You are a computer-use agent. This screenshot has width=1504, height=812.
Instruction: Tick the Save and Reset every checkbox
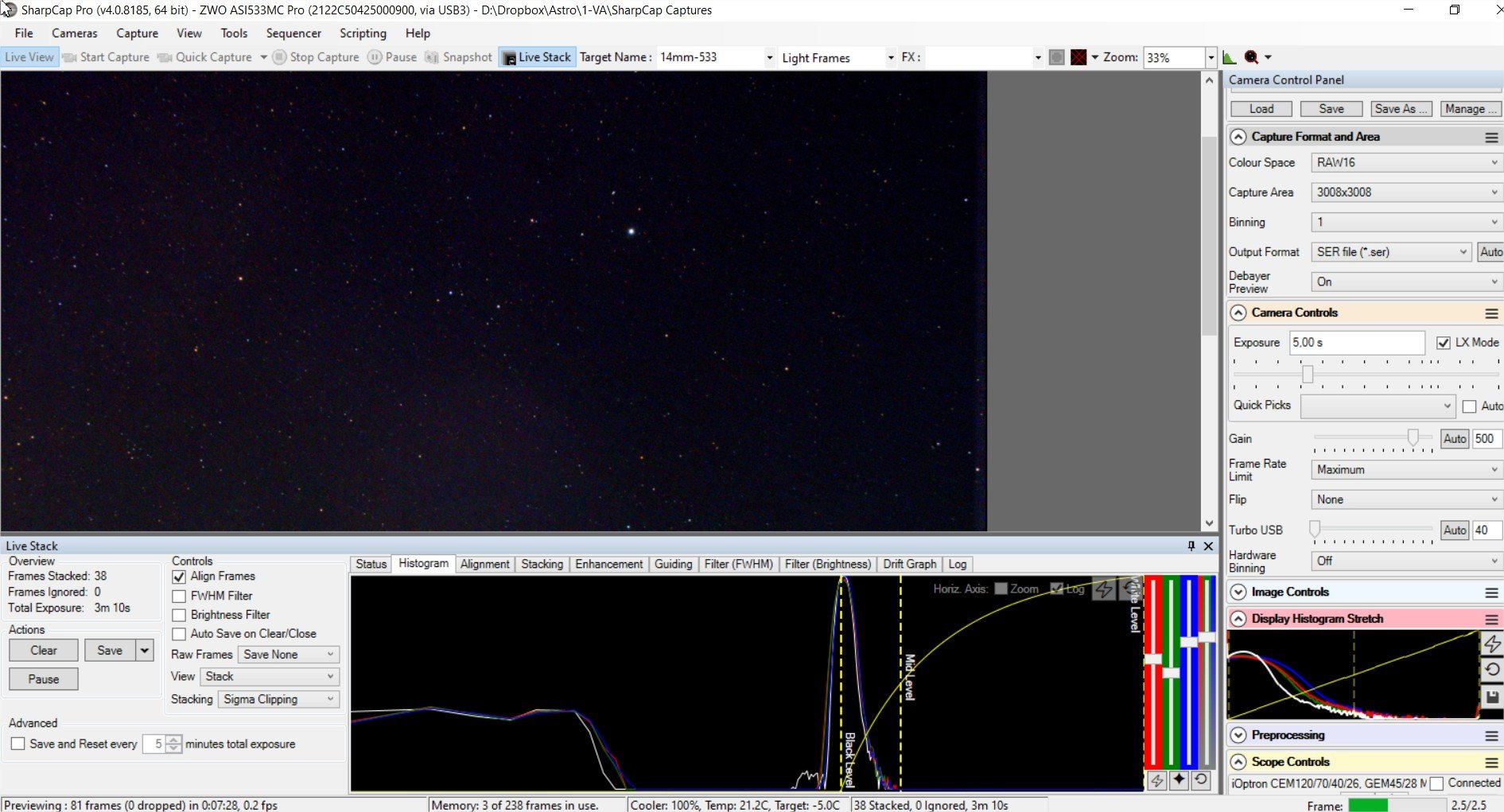pos(17,744)
